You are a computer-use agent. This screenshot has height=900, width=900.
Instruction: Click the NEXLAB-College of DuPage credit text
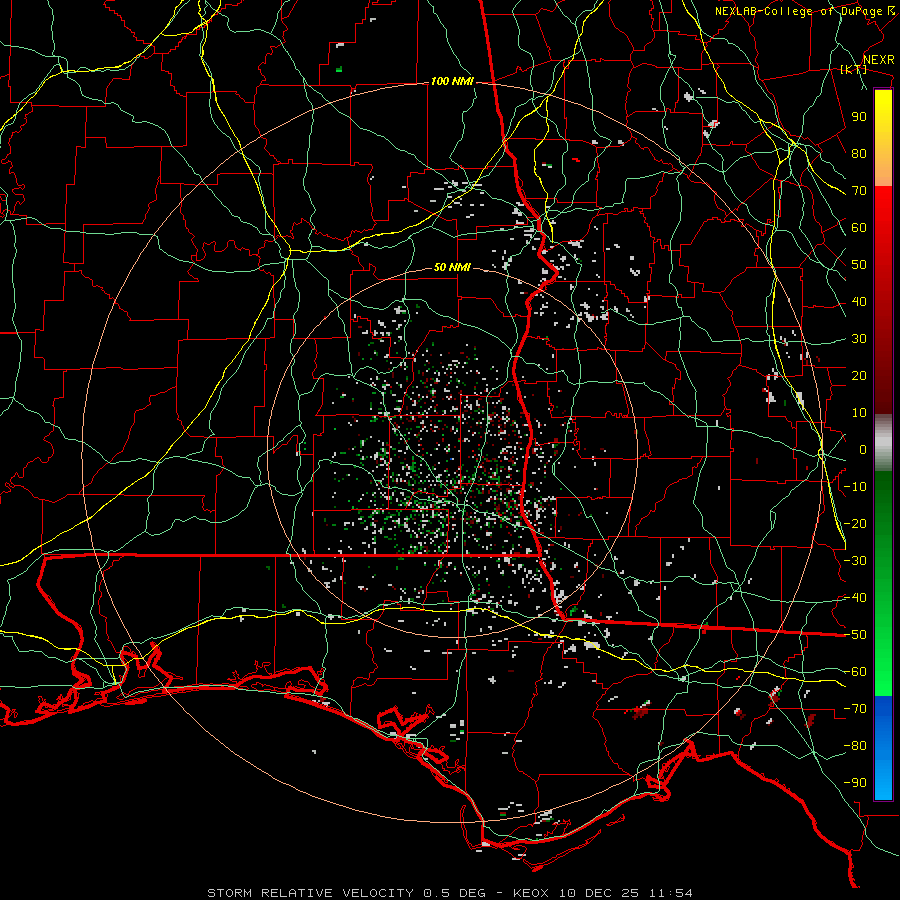click(798, 11)
